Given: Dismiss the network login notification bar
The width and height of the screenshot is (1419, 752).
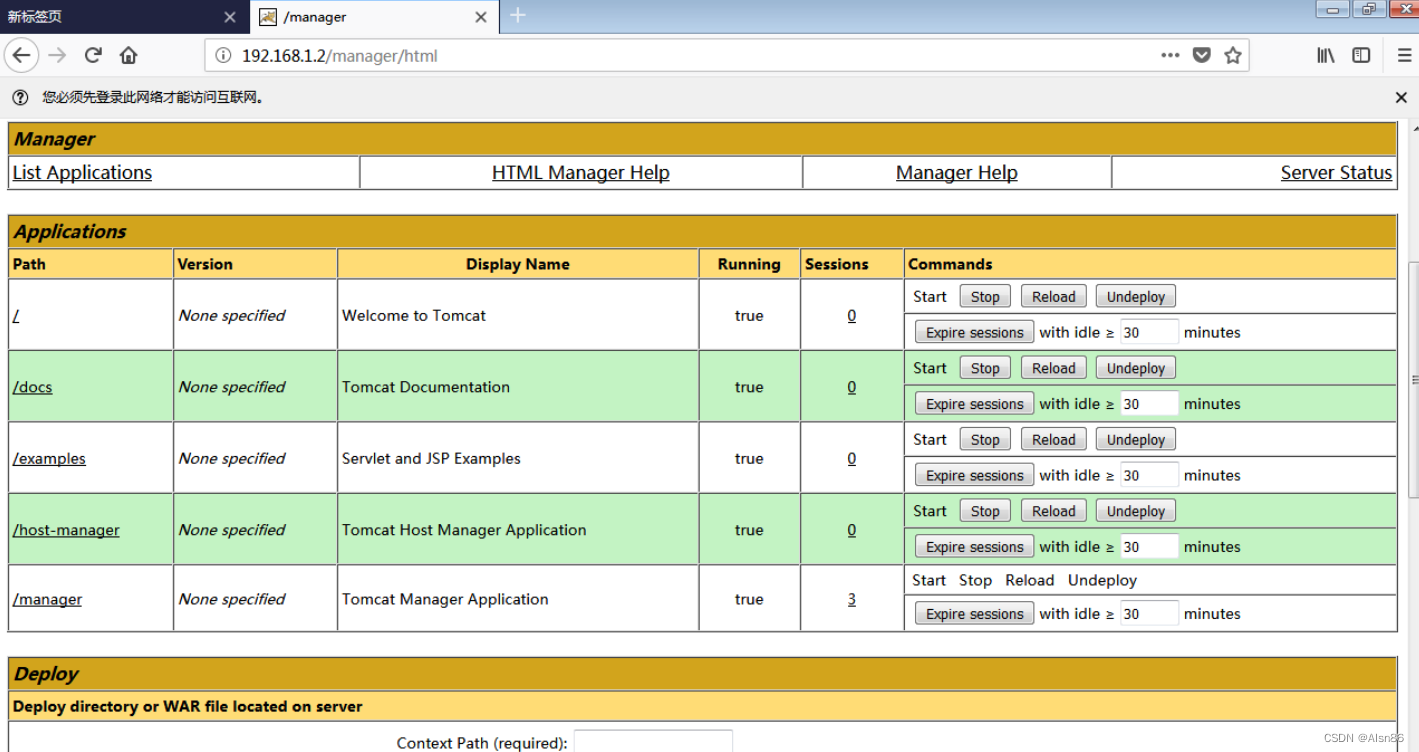Looking at the screenshot, I should [x=1401, y=97].
